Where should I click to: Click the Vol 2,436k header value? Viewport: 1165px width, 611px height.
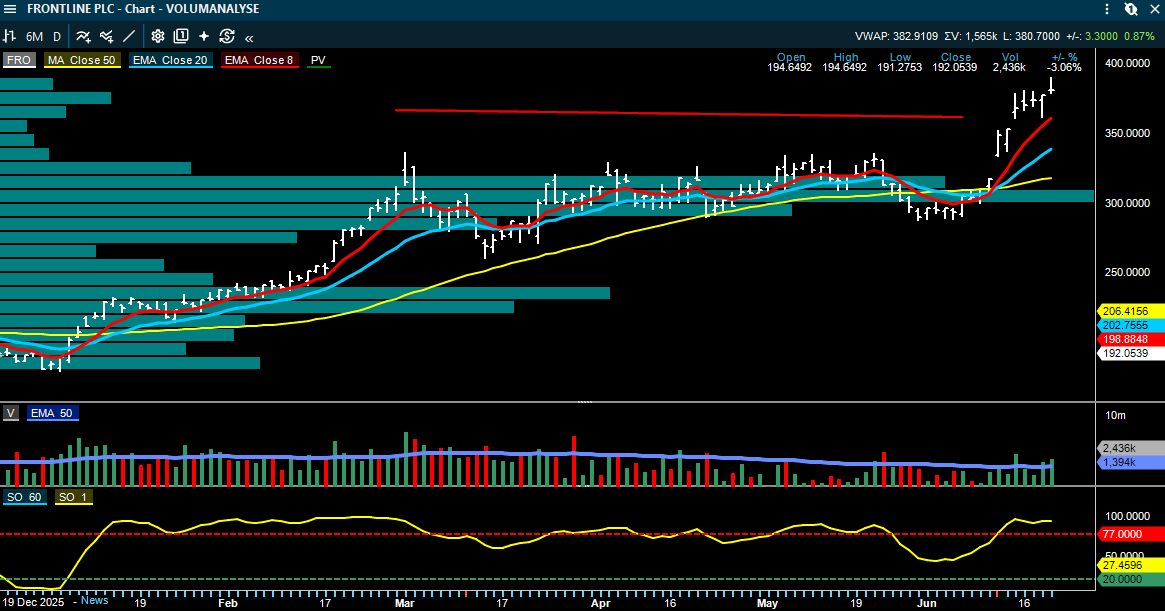[x=1009, y=67]
